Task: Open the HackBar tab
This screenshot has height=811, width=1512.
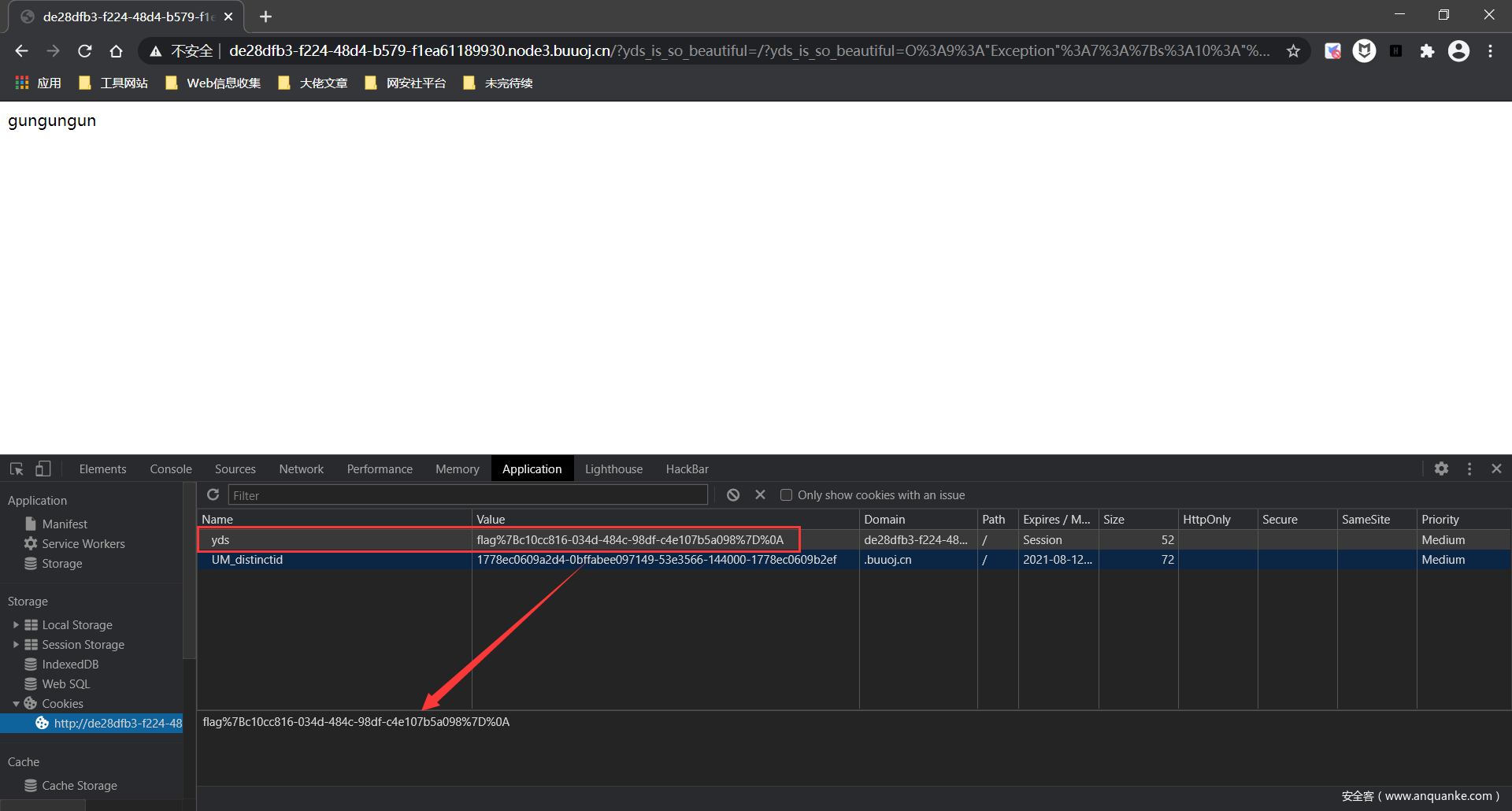Action: [687, 469]
